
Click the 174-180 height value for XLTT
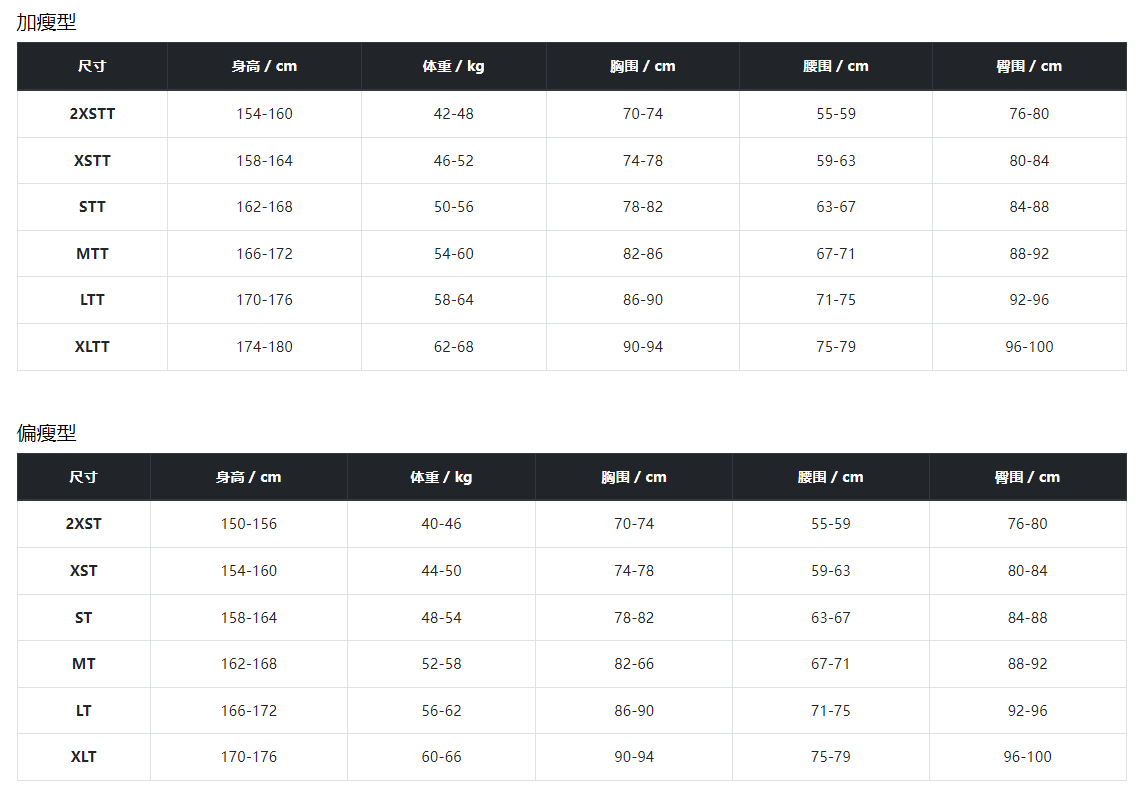pos(264,347)
